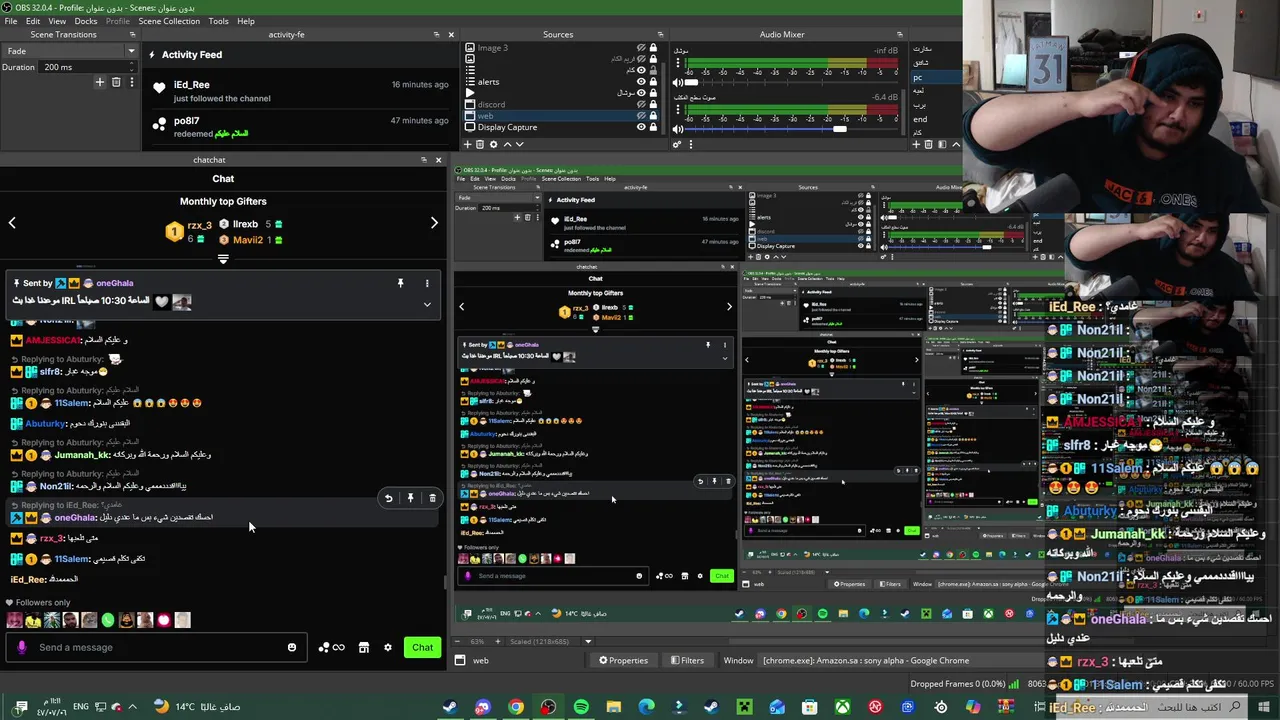The image size is (1280, 720).
Task: Toggle lock on alerts source
Action: (654, 82)
